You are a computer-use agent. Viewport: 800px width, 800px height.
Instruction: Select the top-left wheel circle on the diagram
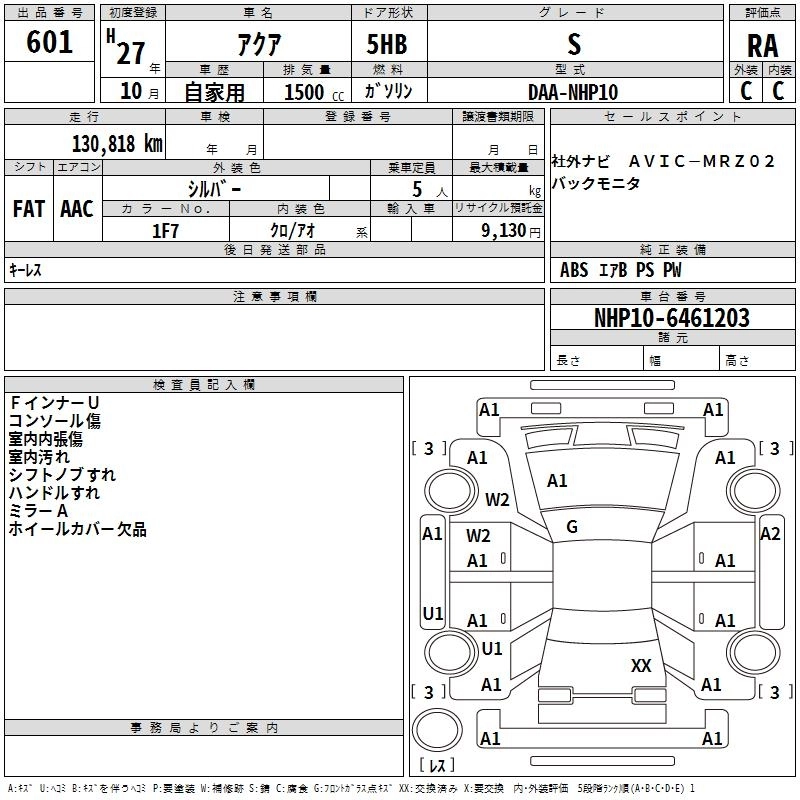tap(443, 489)
